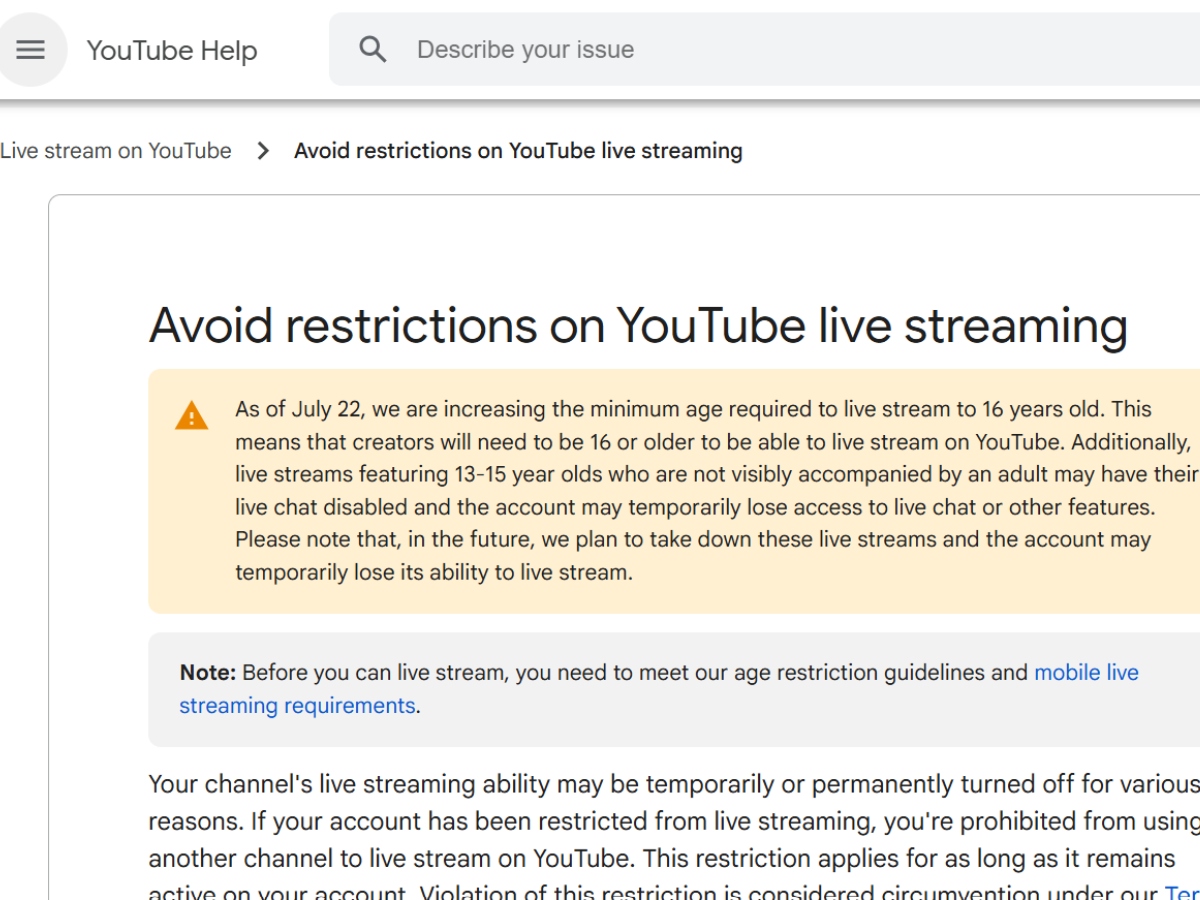1200x900 pixels.
Task: Click the bold 'Note:' label
Action: pos(208,672)
